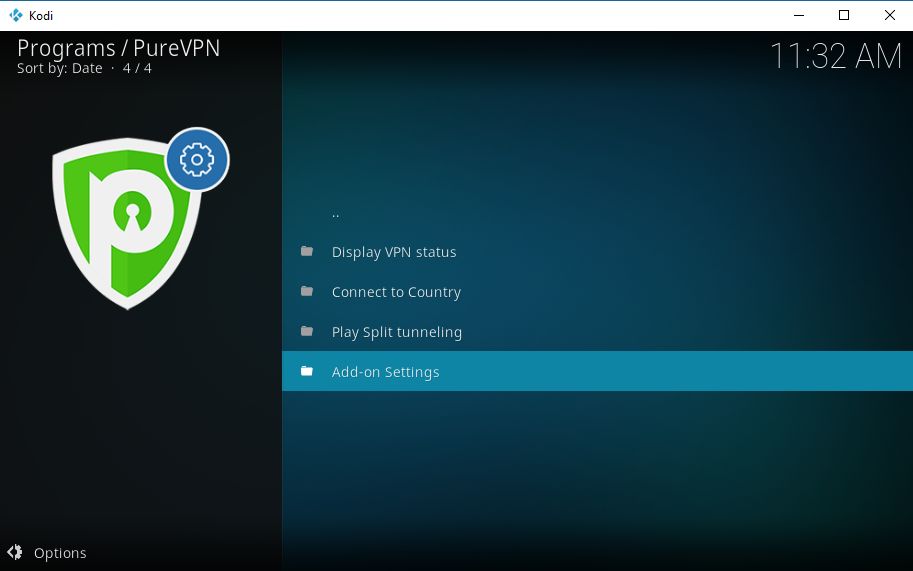Image resolution: width=913 pixels, height=571 pixels.
Task: Click the folder icon beside Display VPN status
Action: pyautogui.click(x=307, y=251)
